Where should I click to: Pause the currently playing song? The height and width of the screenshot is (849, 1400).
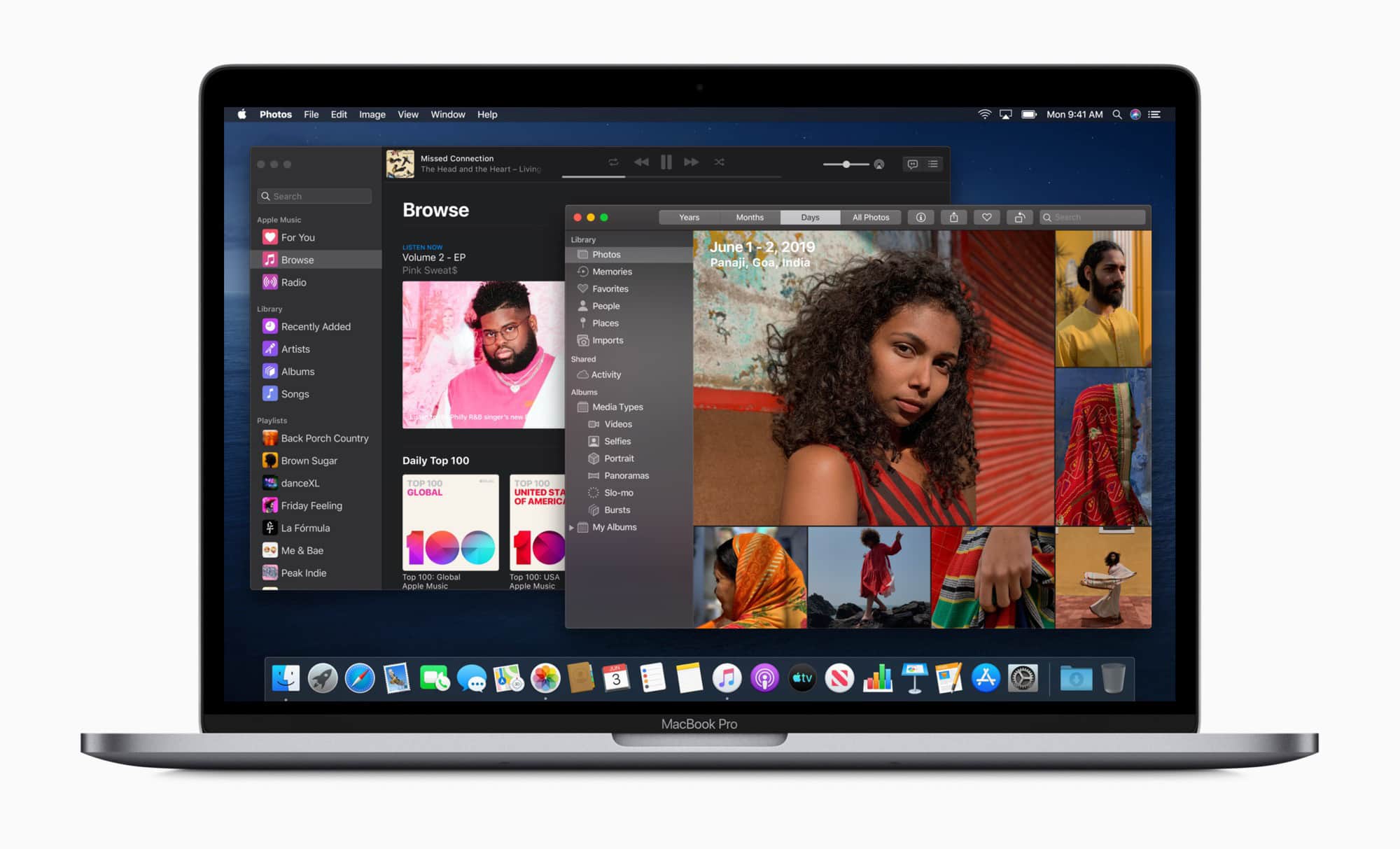(666, 162)
